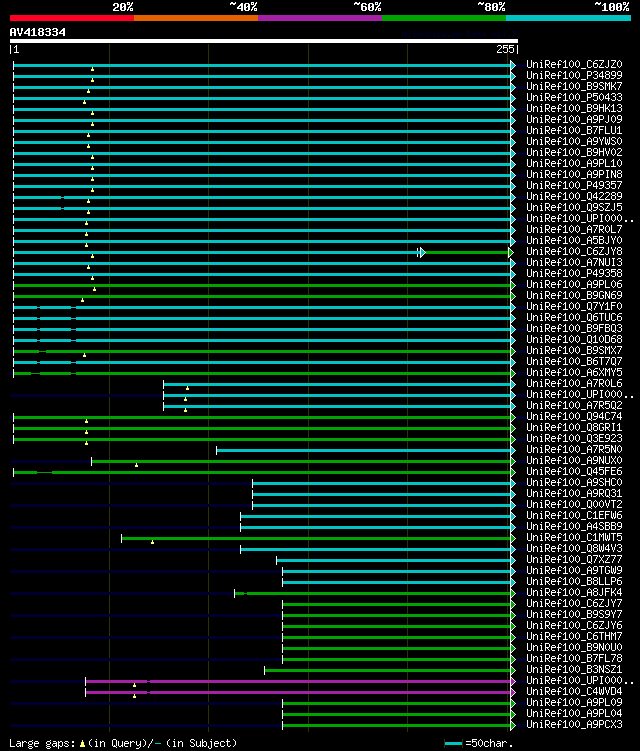Viewport: 640px width, 751px height.
Task: Click the yellow gap marker under UniRef100_A5BJY0 bar
Action: tap(87, 245)
